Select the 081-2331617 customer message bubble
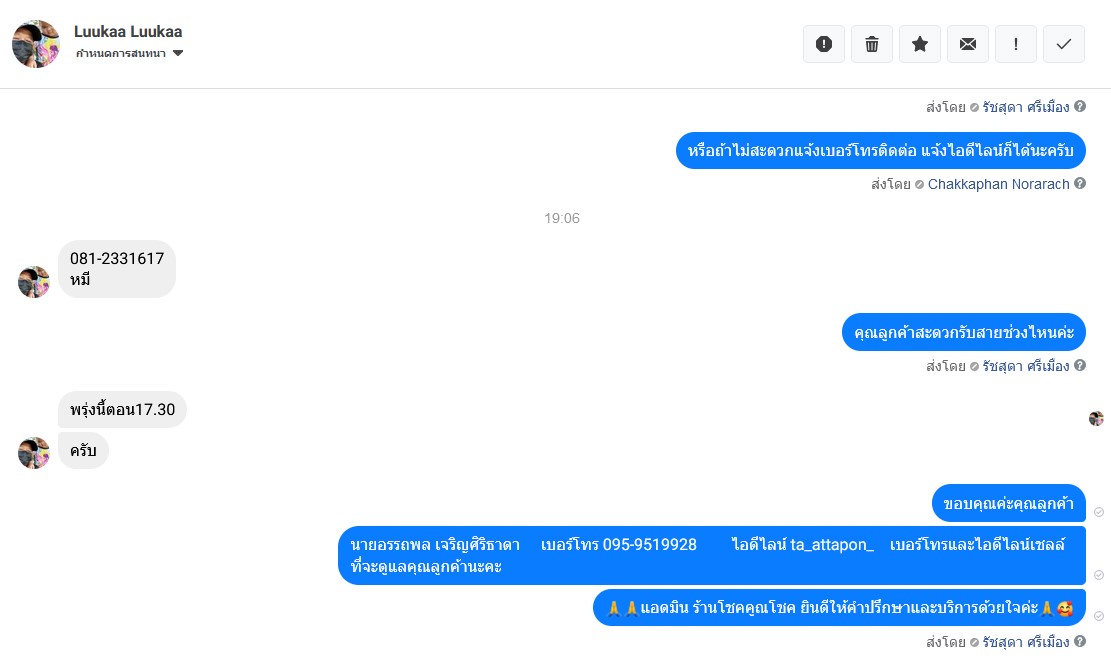 click(x=117, y=269)
